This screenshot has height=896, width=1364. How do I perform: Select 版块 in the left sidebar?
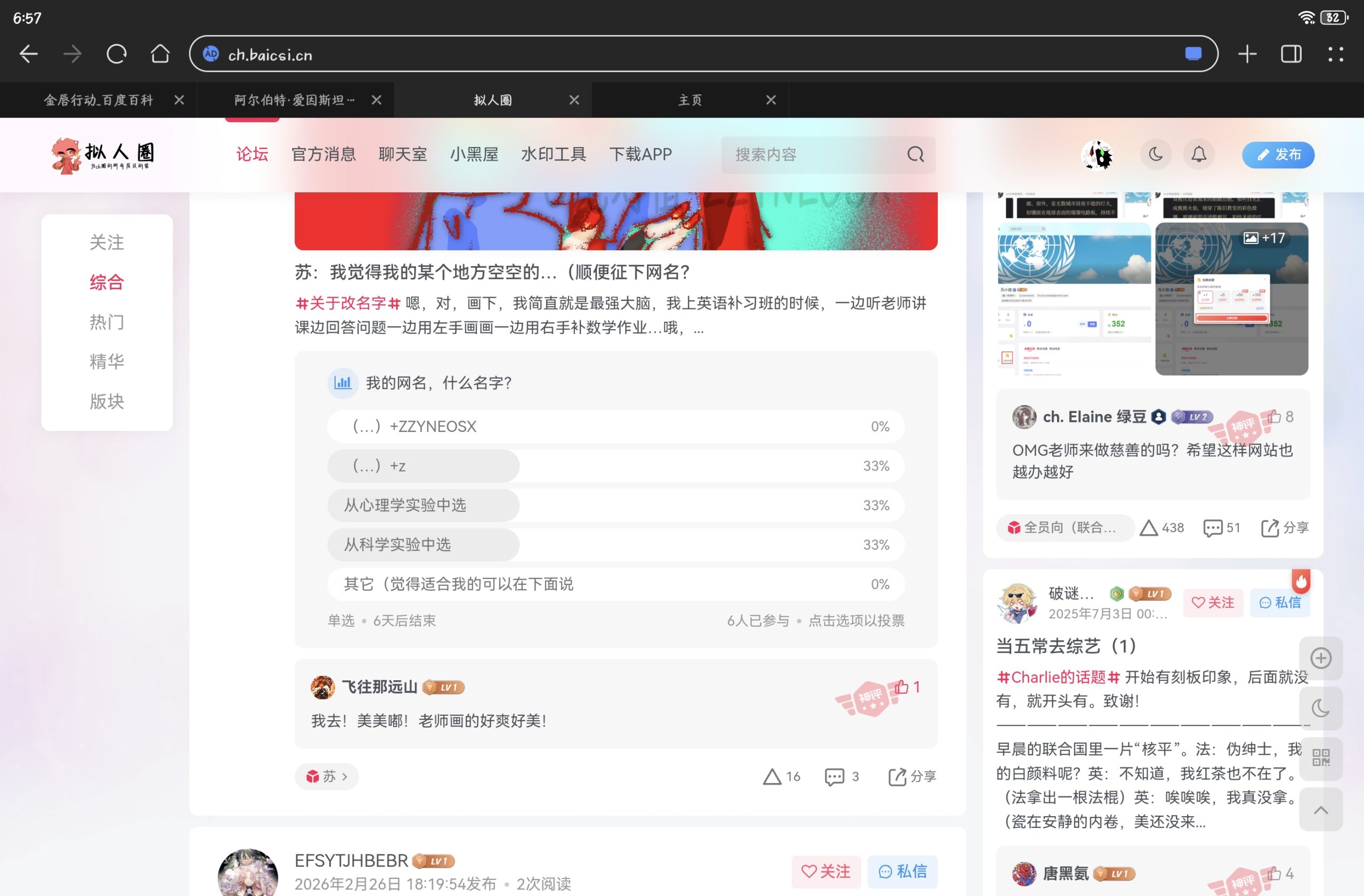click(107, 401)
